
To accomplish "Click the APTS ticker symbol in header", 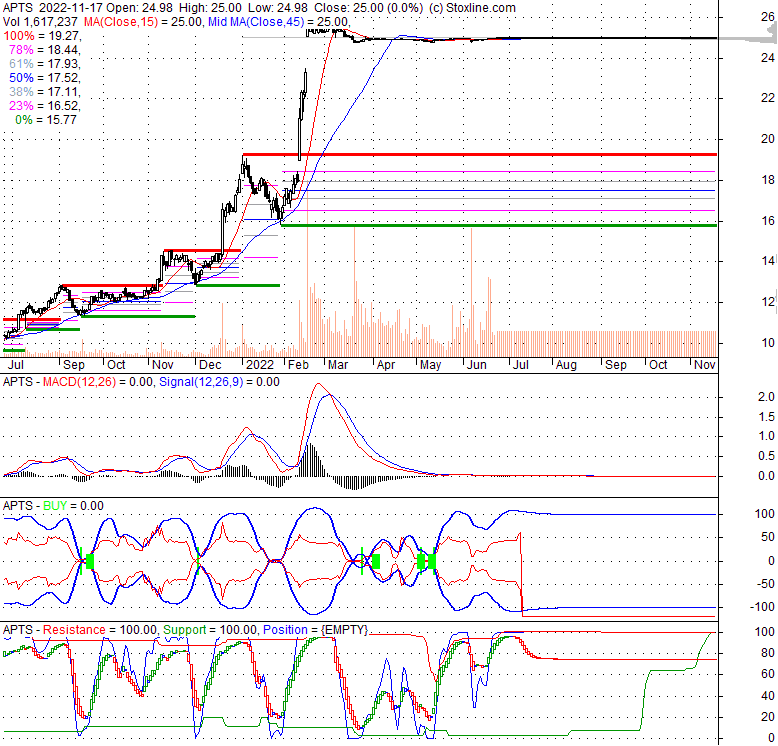I will [18, 8].
